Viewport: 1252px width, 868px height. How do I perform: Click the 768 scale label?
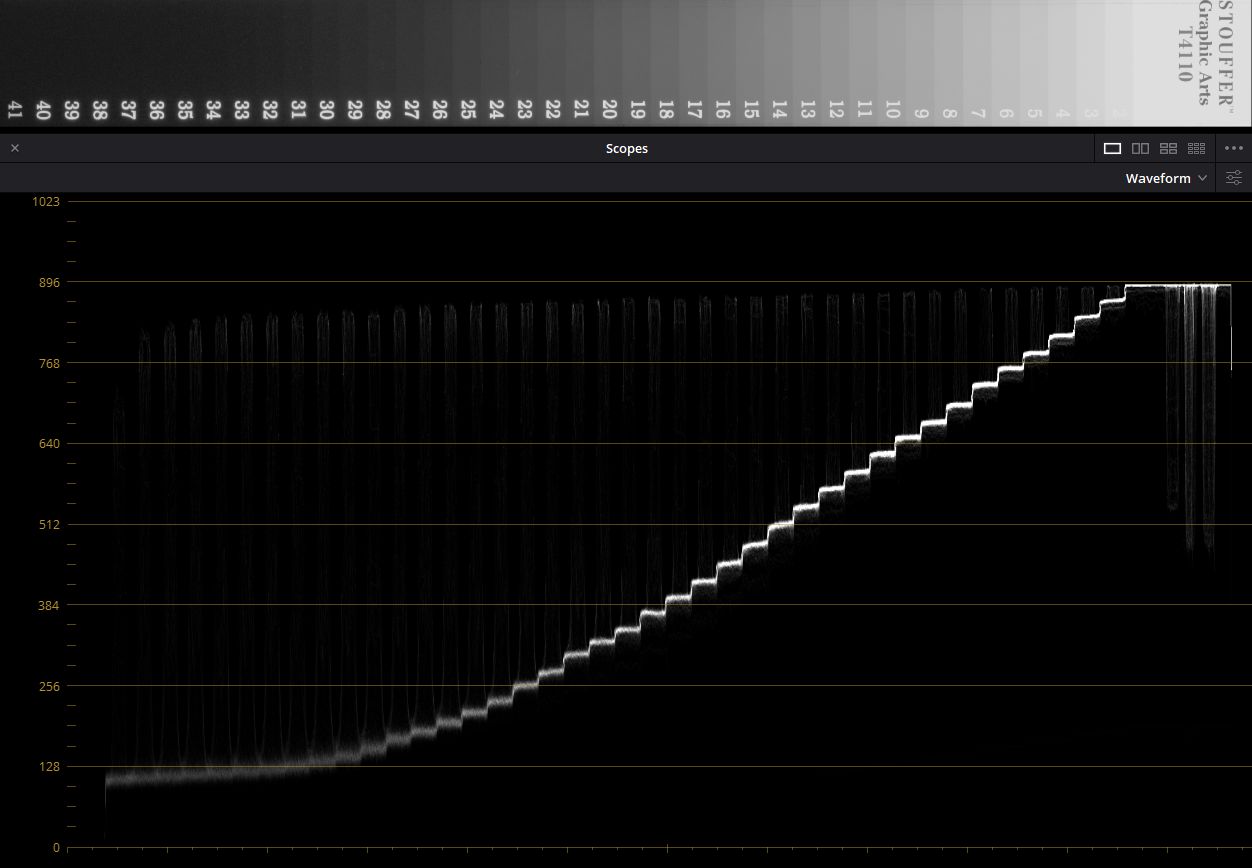[x=49, y=363]
